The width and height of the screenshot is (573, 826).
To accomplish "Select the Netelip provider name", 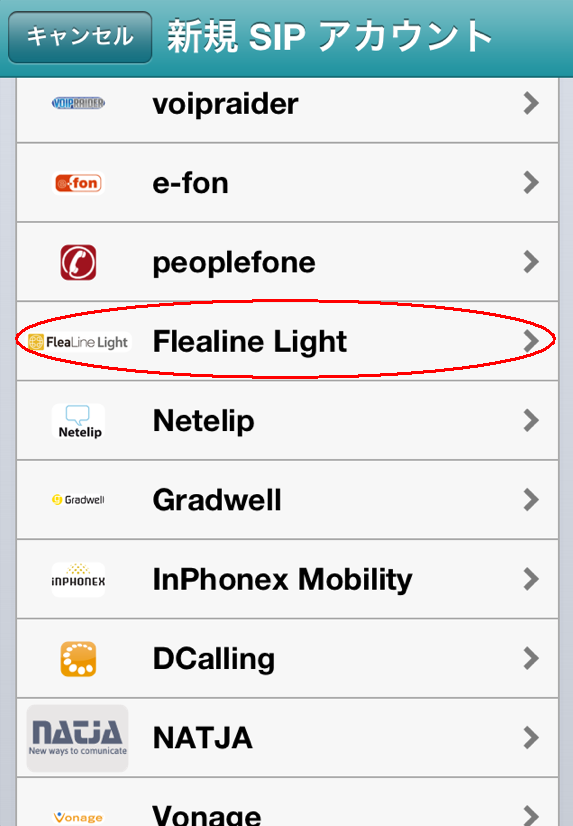I will tap(203, 421).
